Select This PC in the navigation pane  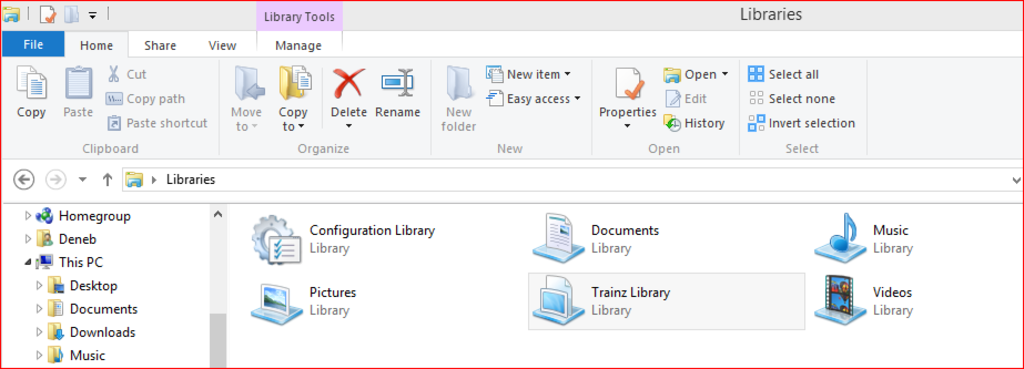80,262
